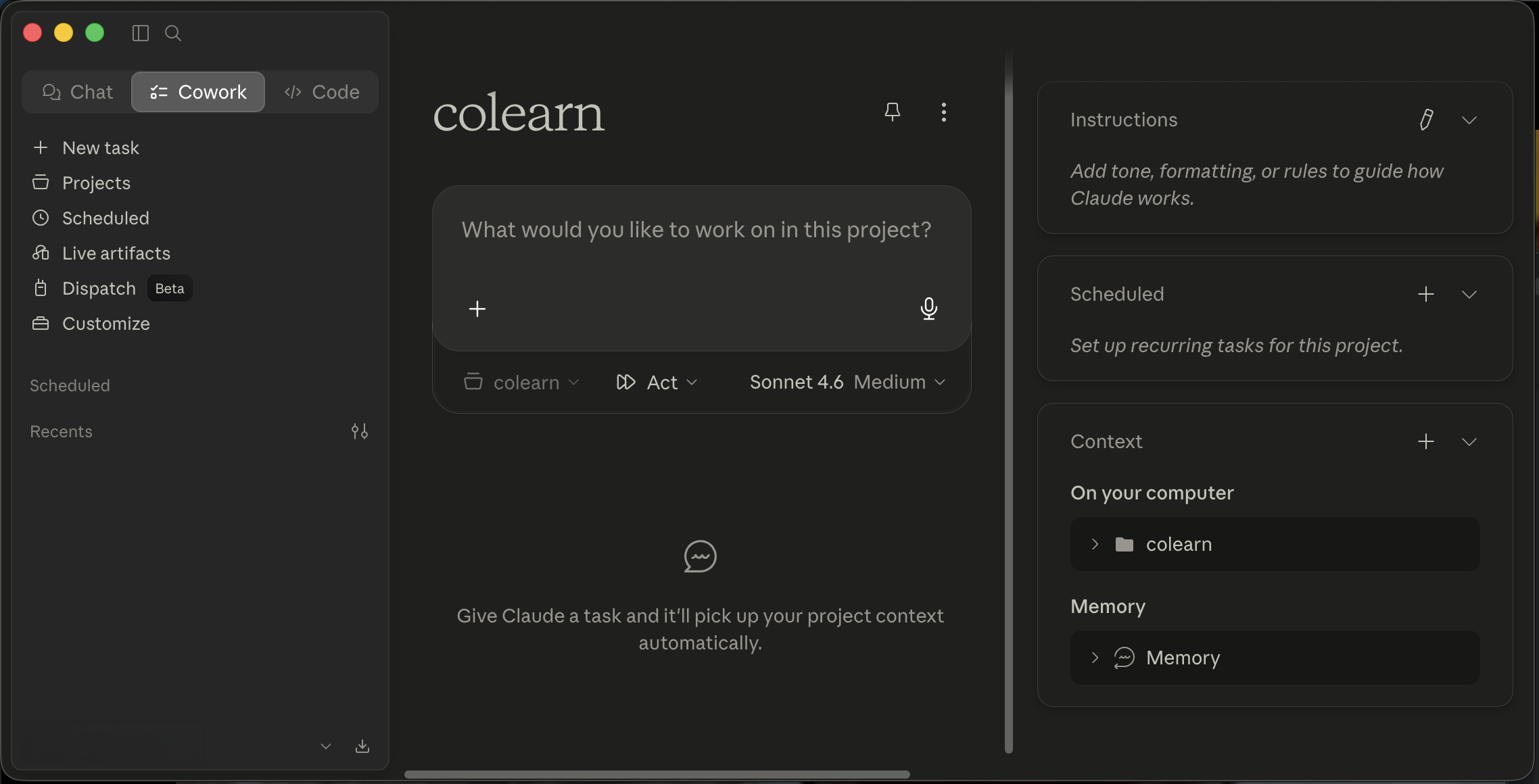The height and width of the screenshot is (784, 1539).
Task: Click the Memory heading in Context panel
Action: (x=1108, y=607)
